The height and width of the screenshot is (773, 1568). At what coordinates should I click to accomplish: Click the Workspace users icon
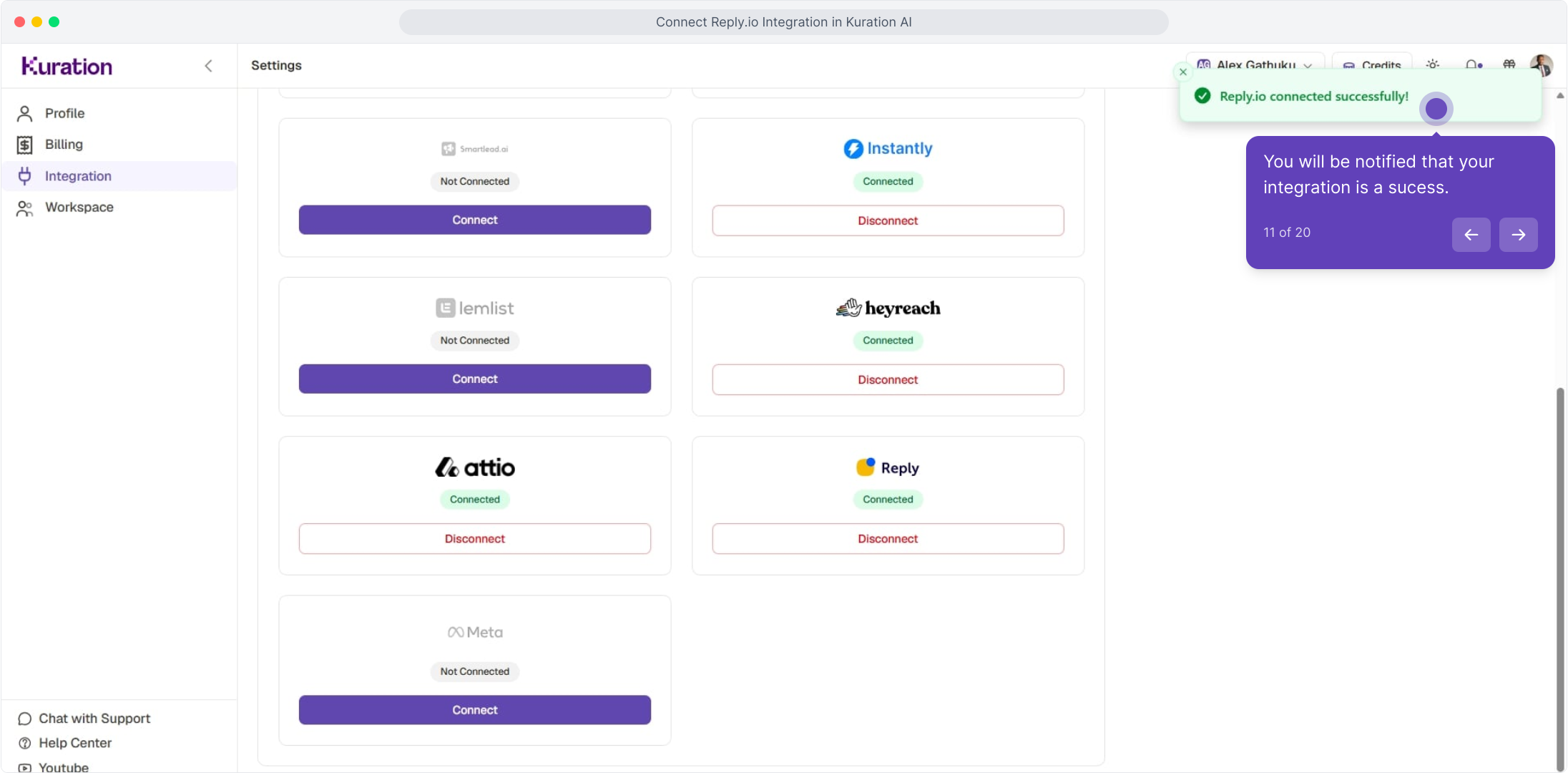(25, 208)
